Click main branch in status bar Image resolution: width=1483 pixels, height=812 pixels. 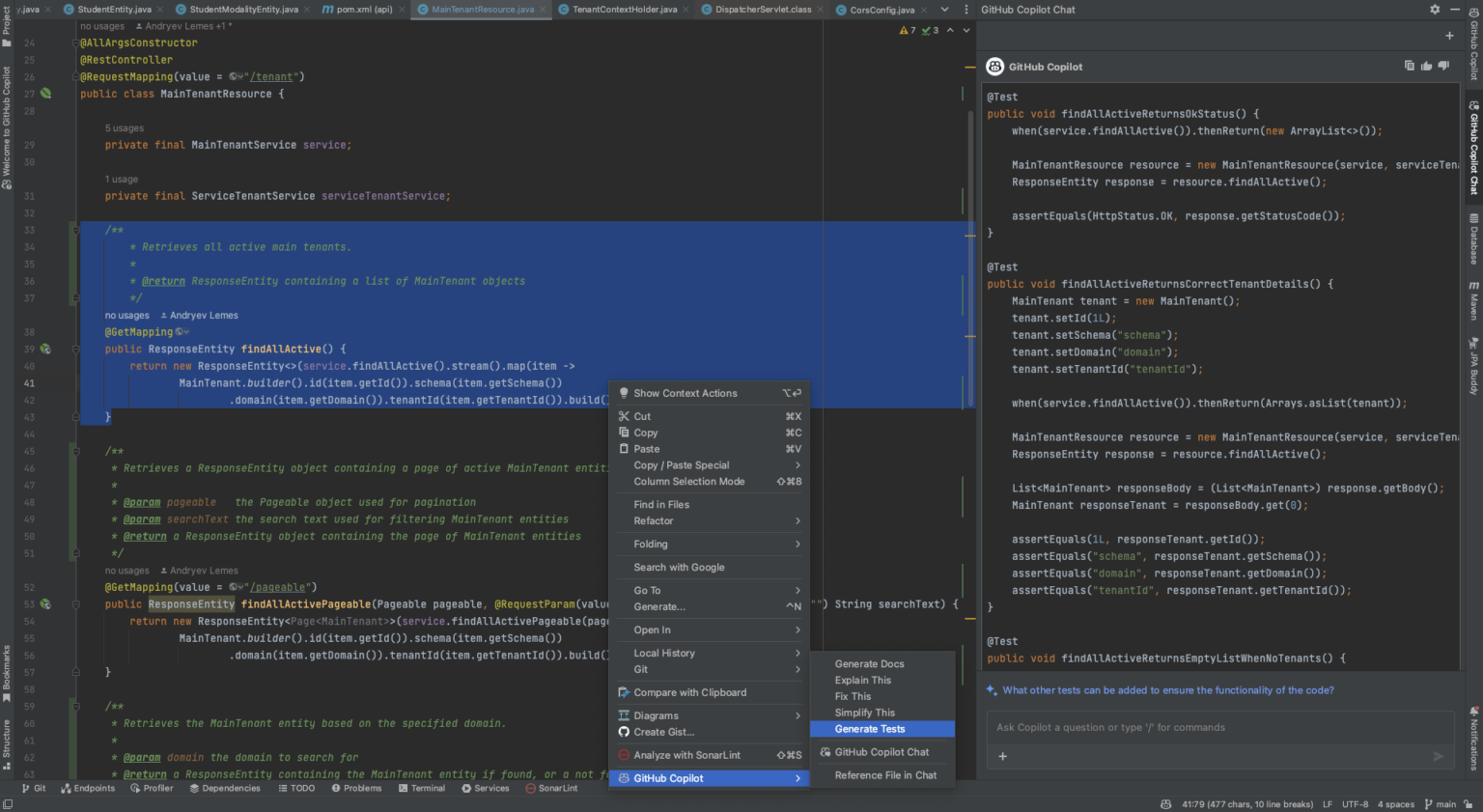point(1441,804)
